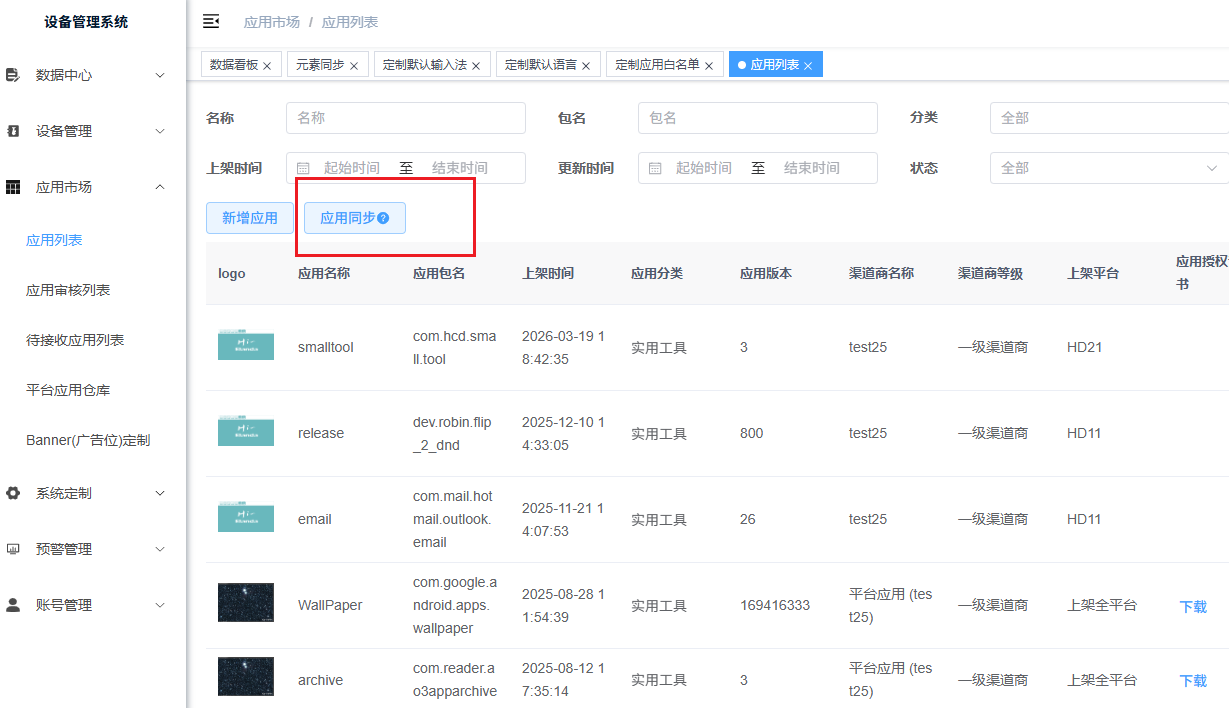
Task: Click the 预警管理 monitor icon
Action: pyautogui.click(x=13, y=549)
